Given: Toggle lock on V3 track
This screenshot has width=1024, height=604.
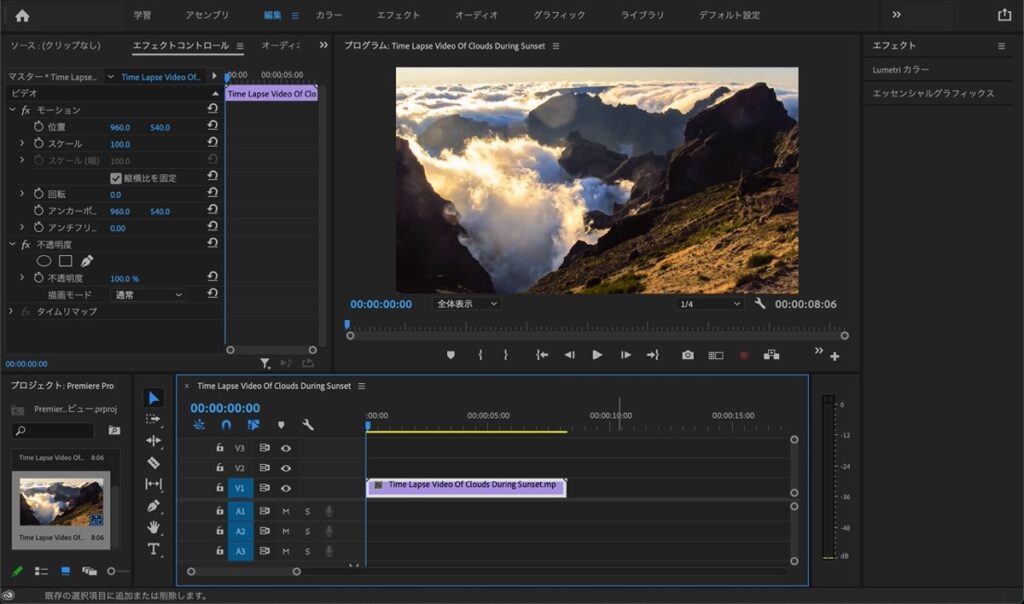Looking at the screenshot, I should [220, 447].
